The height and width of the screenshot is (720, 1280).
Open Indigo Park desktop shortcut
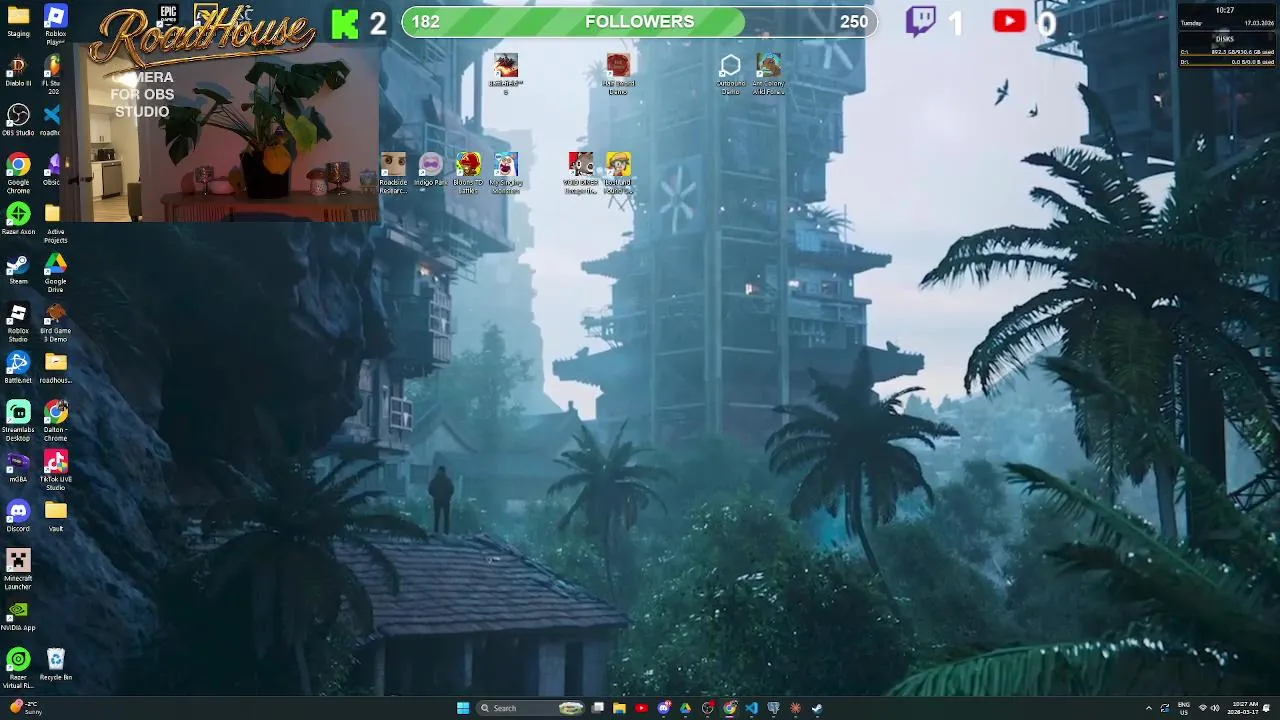[x=431, y=169]
